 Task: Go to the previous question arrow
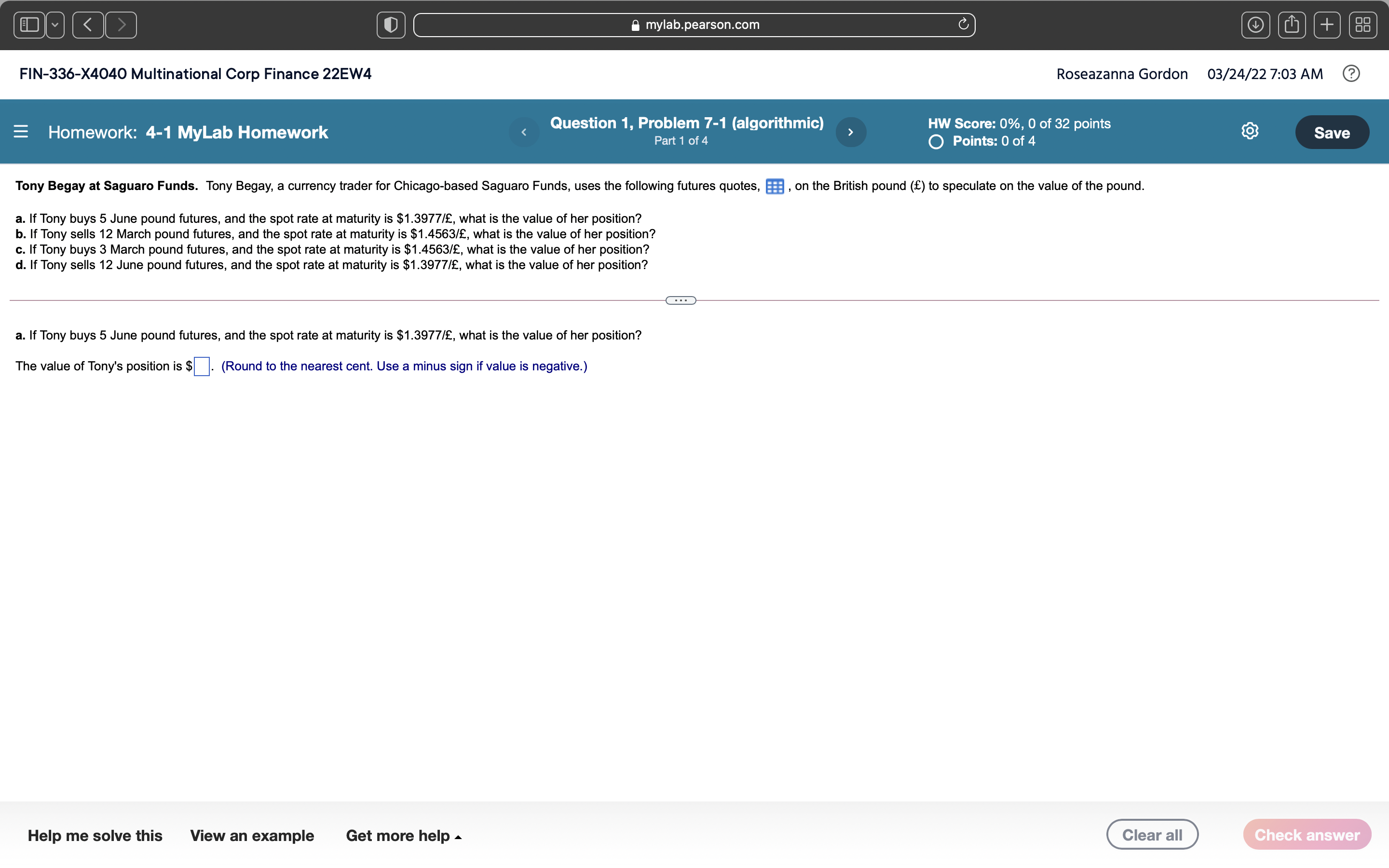(523, 132)
